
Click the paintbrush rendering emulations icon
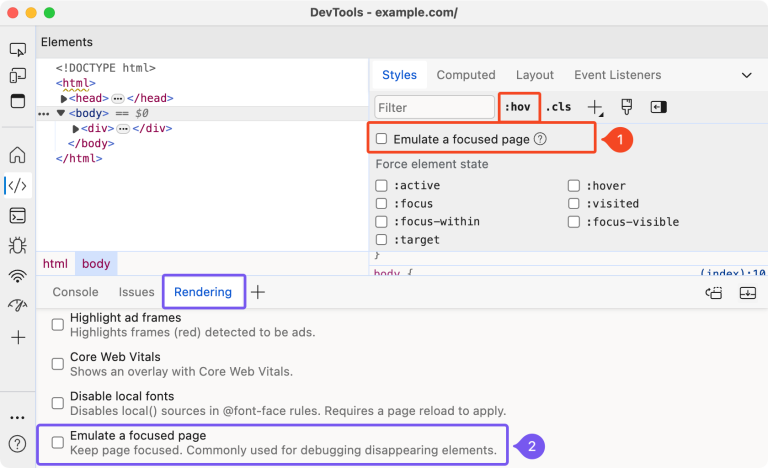click(627, 107)
